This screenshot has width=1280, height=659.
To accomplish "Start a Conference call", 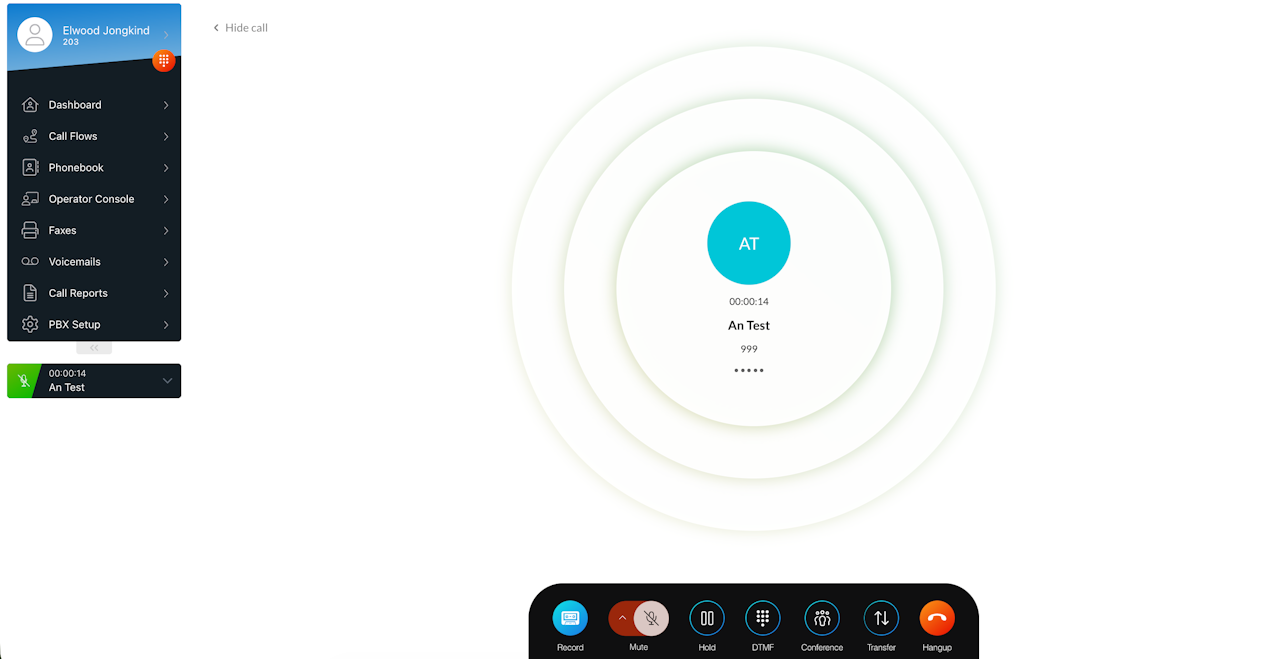I will tap(822, 618).
